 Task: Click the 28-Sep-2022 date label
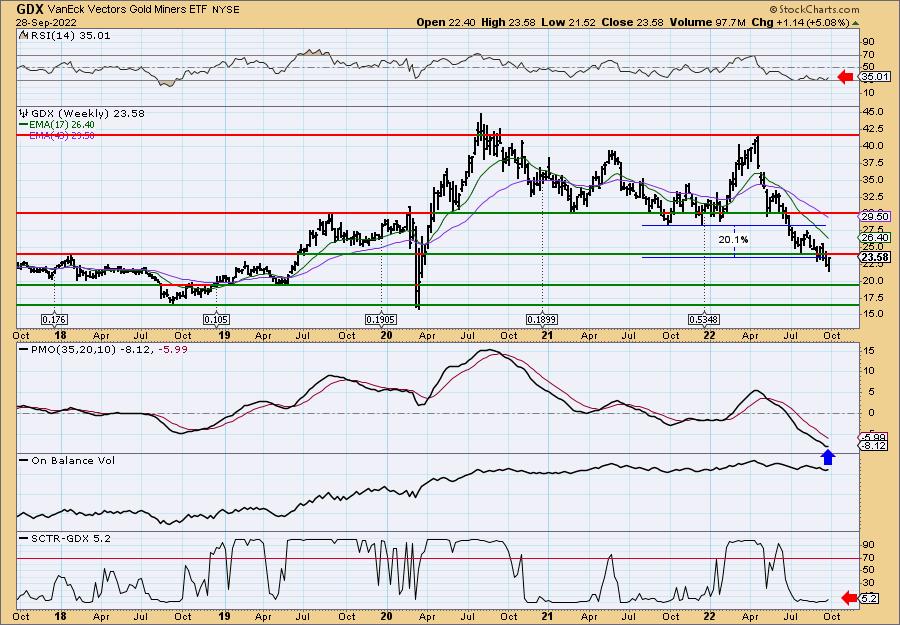pyautogui.click(x=45, y=22)
